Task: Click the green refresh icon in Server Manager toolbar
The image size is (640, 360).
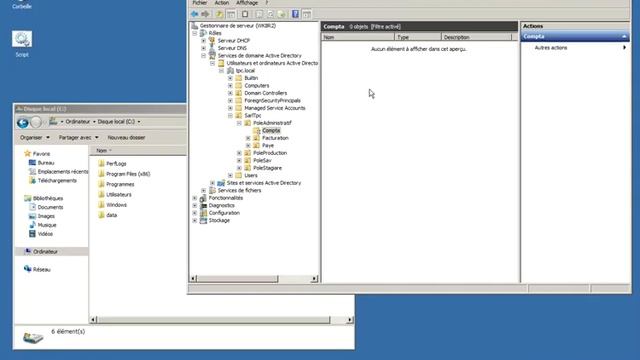Action: tap(281, 14)
